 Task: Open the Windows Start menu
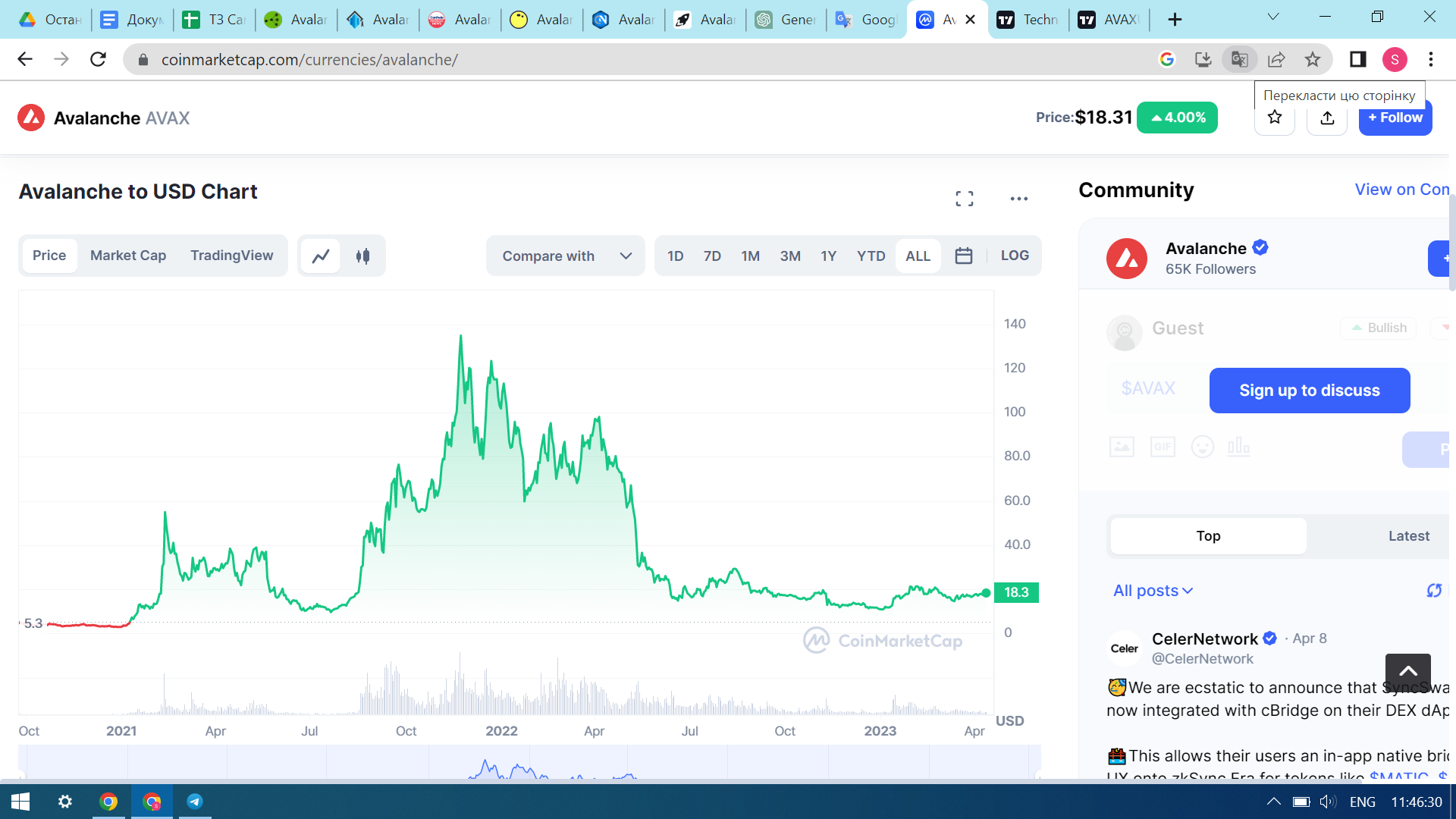coord(20,802)
